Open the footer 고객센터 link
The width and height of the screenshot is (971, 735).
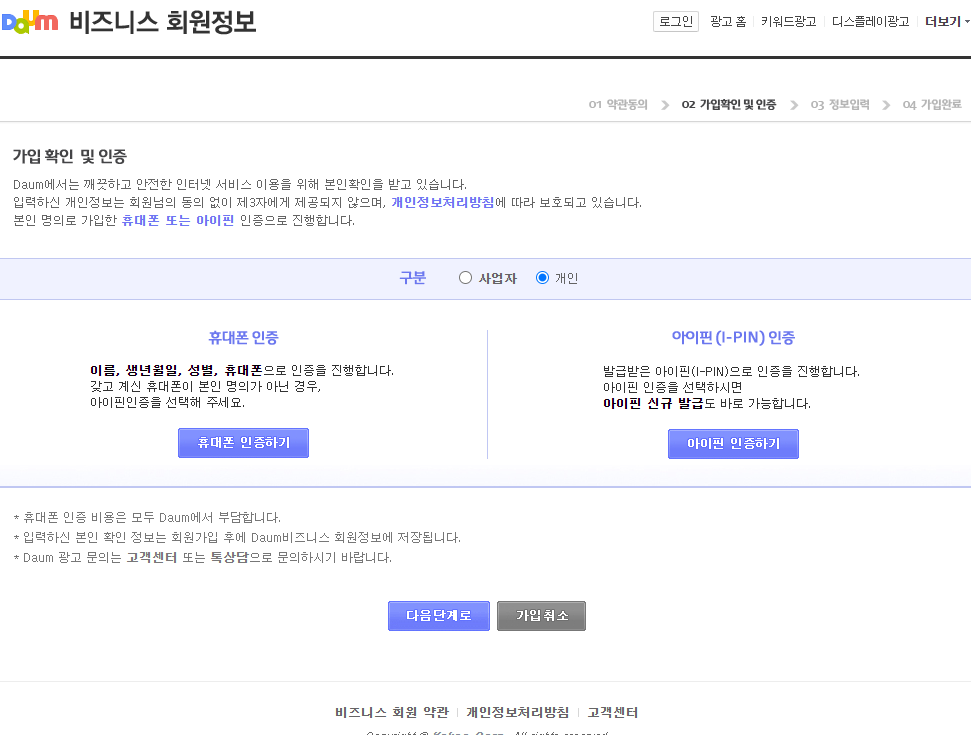coord(612,712)
